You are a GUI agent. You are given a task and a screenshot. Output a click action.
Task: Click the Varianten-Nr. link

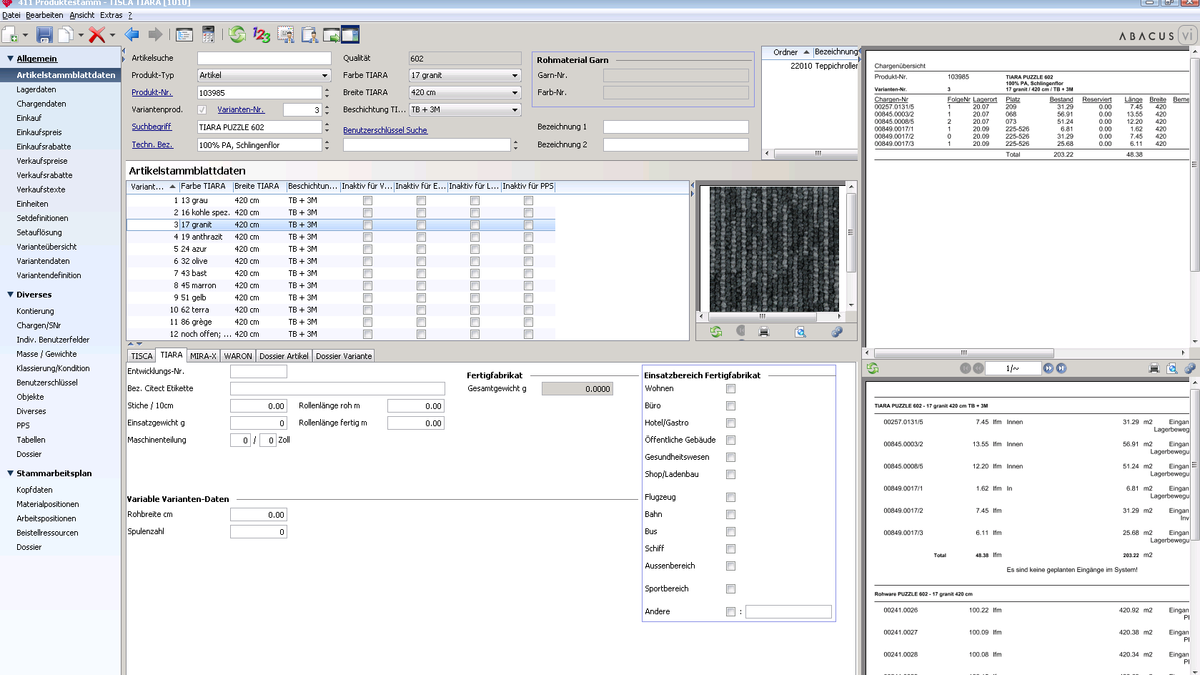(x=241, y=109)
